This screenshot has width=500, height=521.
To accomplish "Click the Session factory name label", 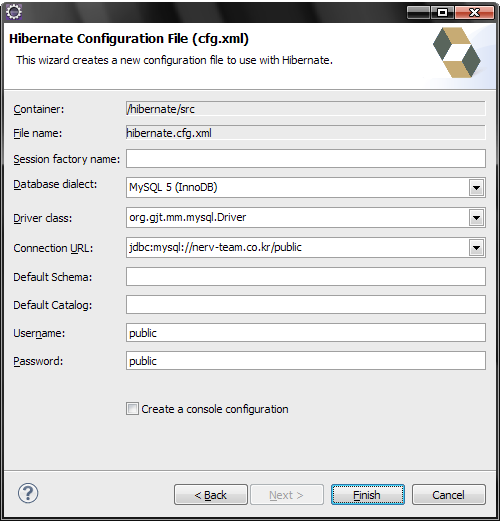I will point(67,159).
